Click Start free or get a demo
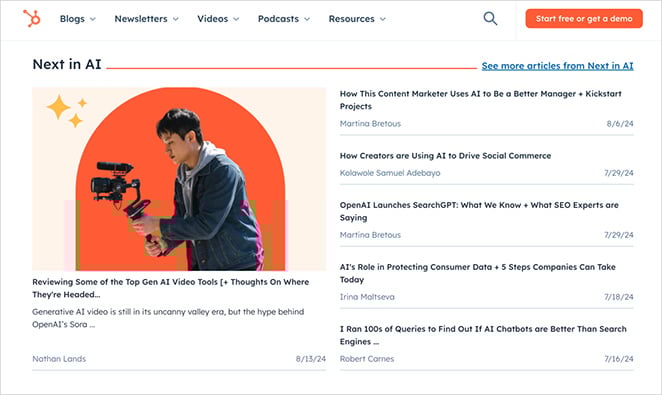The width and height of the screenshot is (662, 395). click(584, 19)
